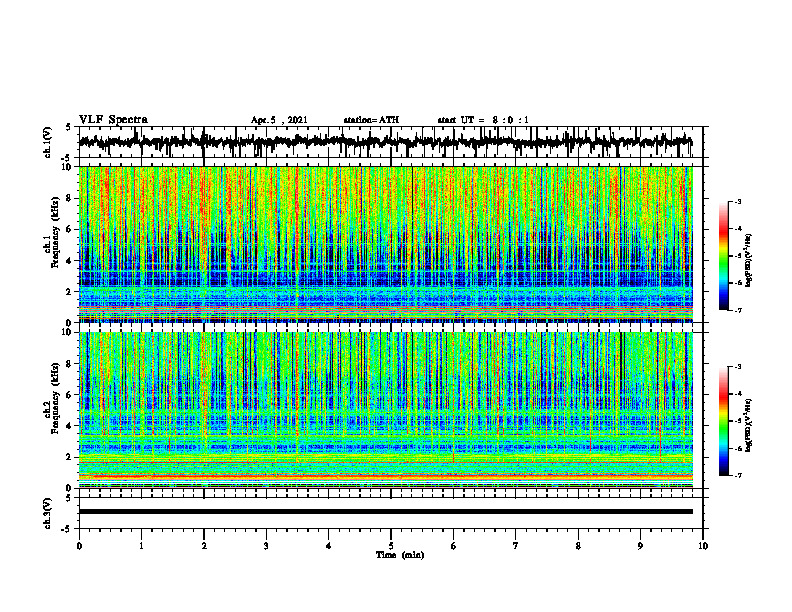Click the "station=ATH" header label
Screen dimensions: 792x612
point(371,120)
